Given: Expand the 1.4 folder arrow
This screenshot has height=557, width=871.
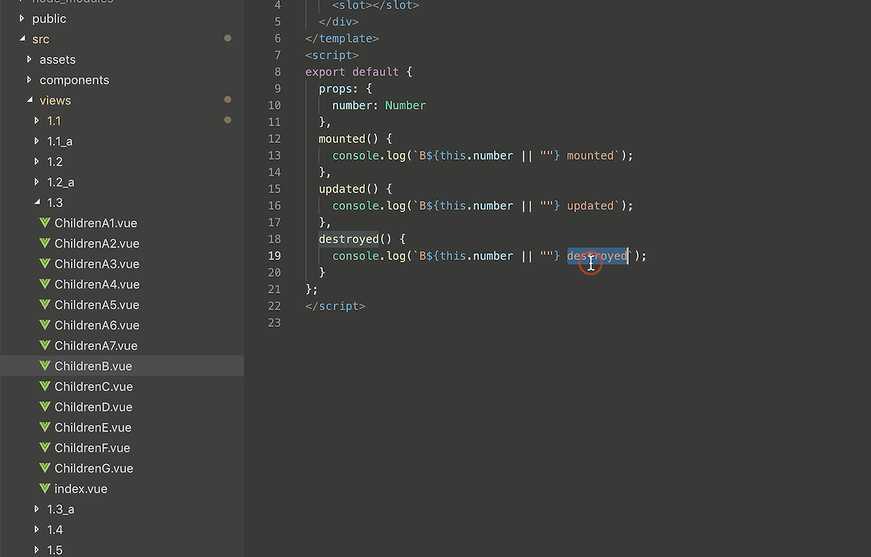Looking at the screenshot, I should pos(37,529).
